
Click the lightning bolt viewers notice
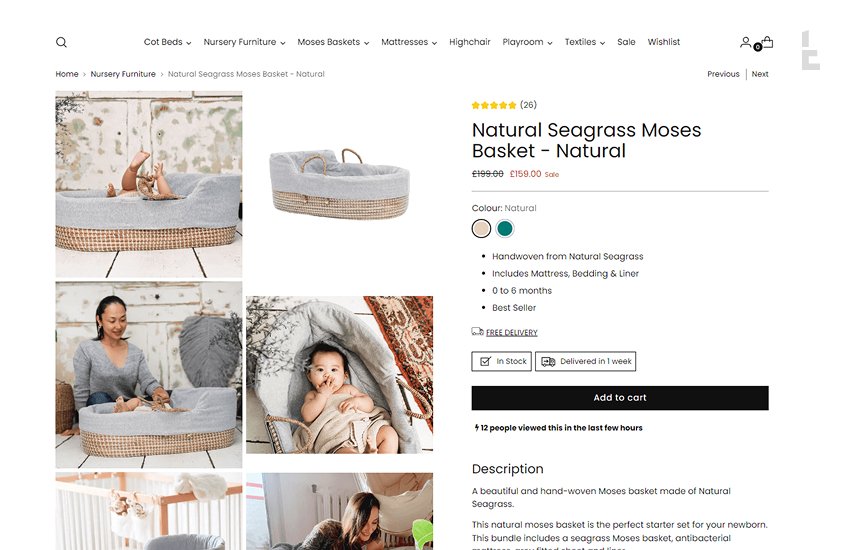click(558, 428)
